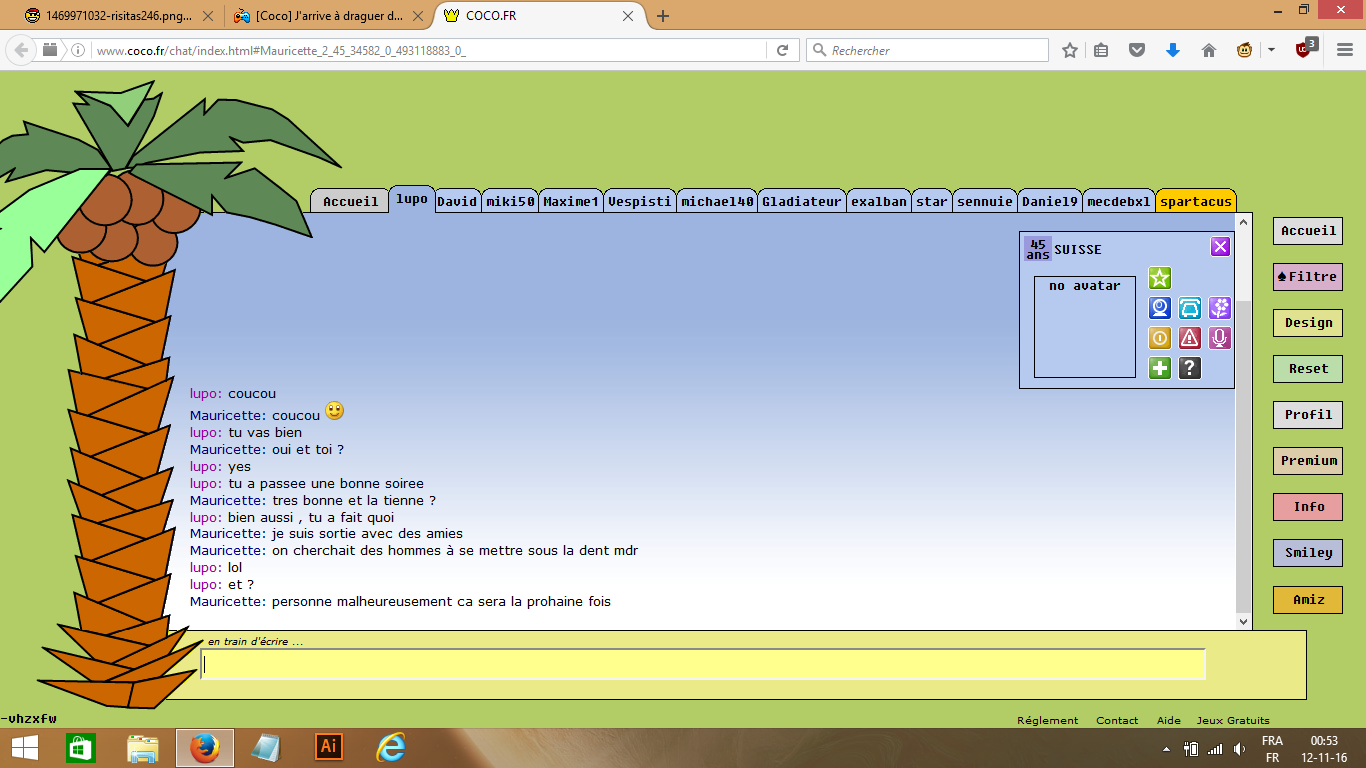Open the star chat tab
1366x768 pixels.
[932, 201]
